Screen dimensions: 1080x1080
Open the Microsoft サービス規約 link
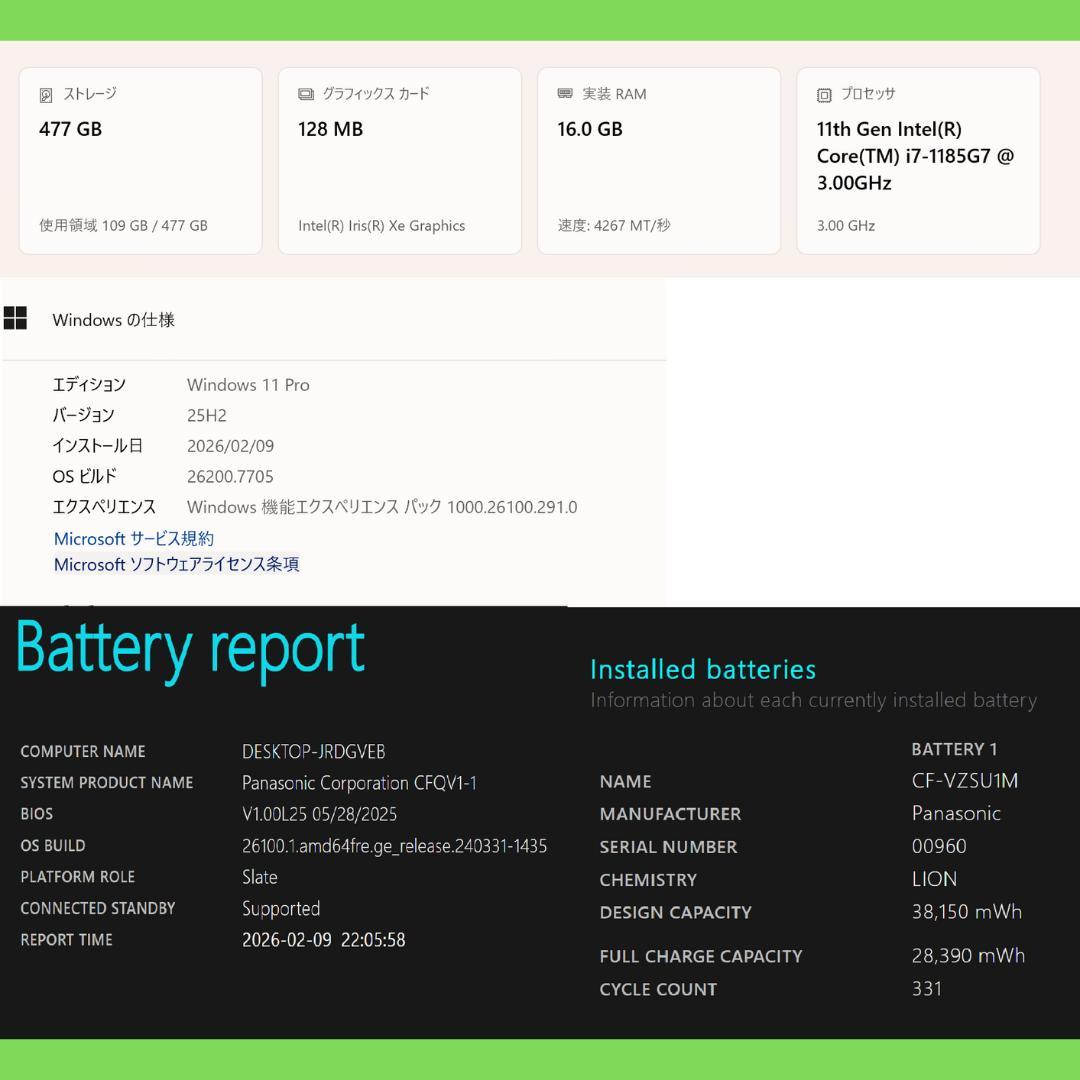(x=134, y=538)
